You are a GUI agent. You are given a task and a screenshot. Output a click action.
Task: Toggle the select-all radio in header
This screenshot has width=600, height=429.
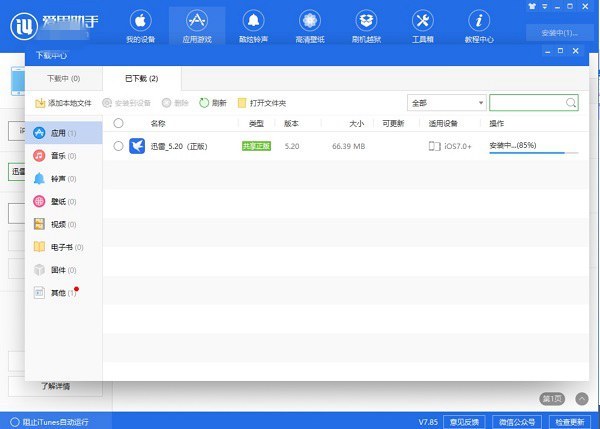(119, 123)
